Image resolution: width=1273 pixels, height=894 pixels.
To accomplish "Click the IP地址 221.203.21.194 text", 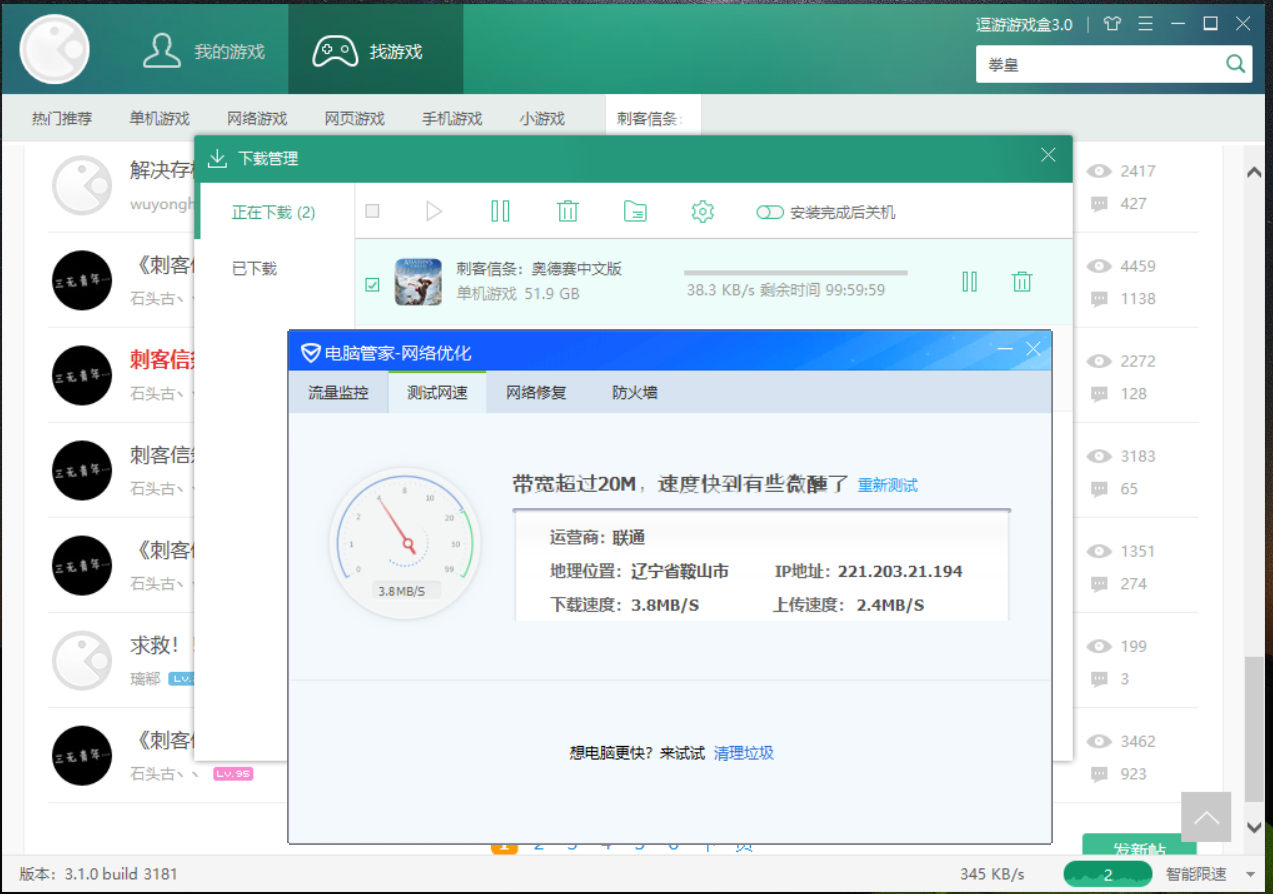I will (868, 571).
